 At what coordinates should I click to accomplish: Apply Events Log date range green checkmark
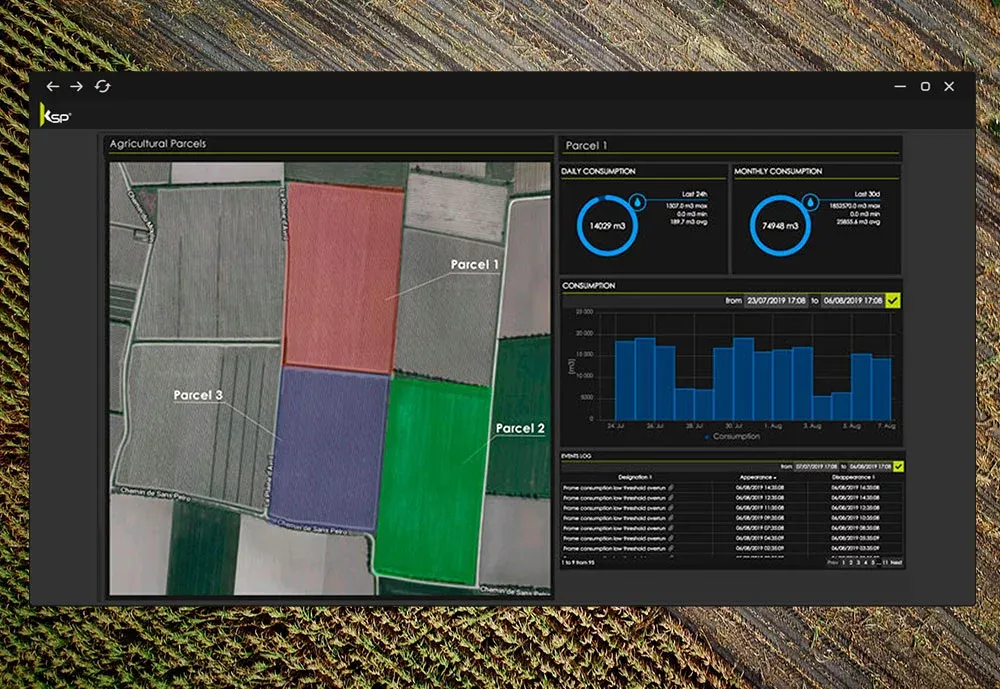(x=897, y=466)
